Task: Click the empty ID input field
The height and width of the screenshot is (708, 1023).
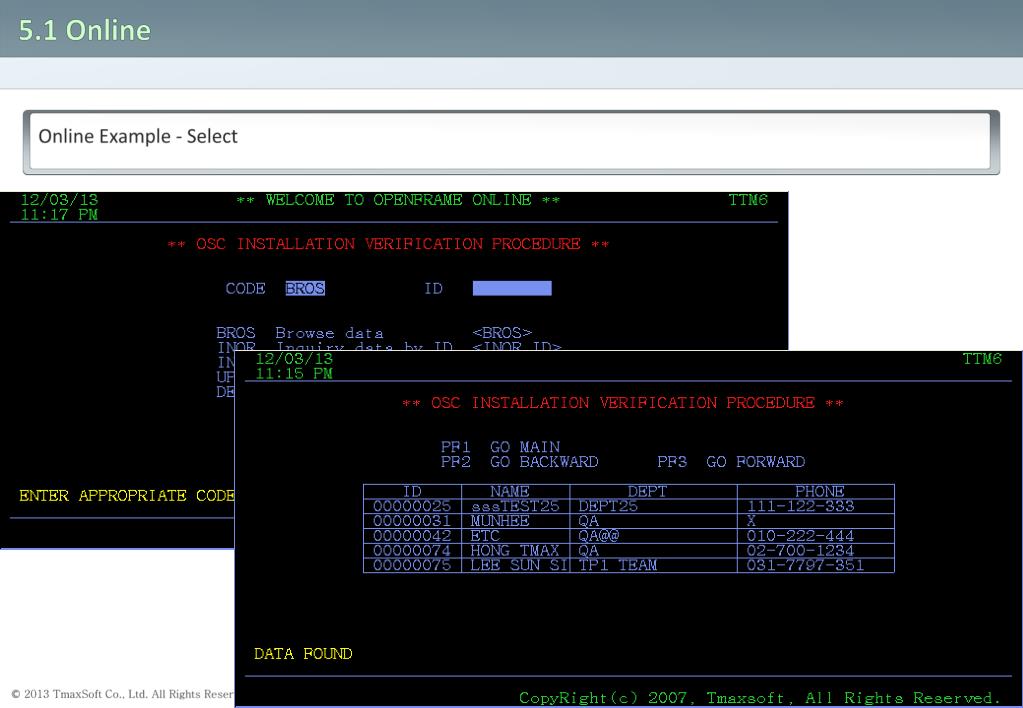Action: [x=512, y=288]
